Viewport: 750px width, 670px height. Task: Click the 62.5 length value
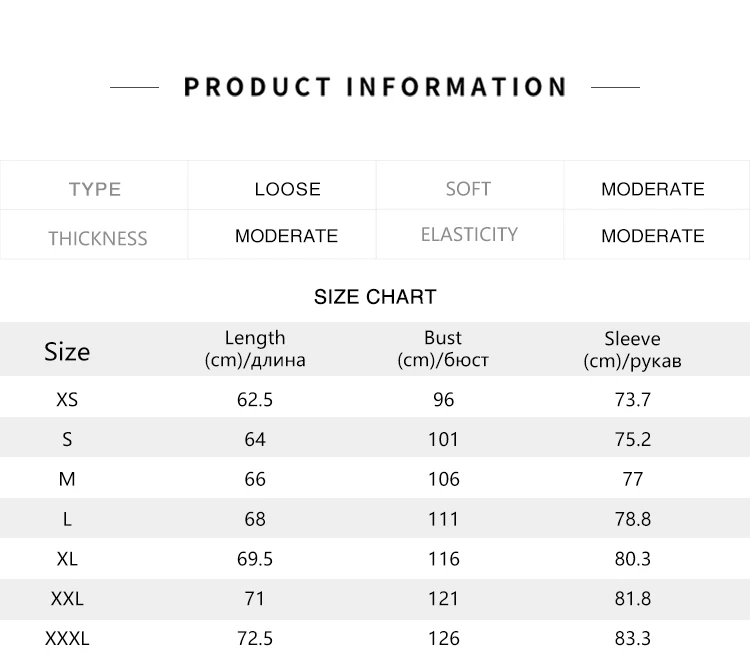pos(255,399)
